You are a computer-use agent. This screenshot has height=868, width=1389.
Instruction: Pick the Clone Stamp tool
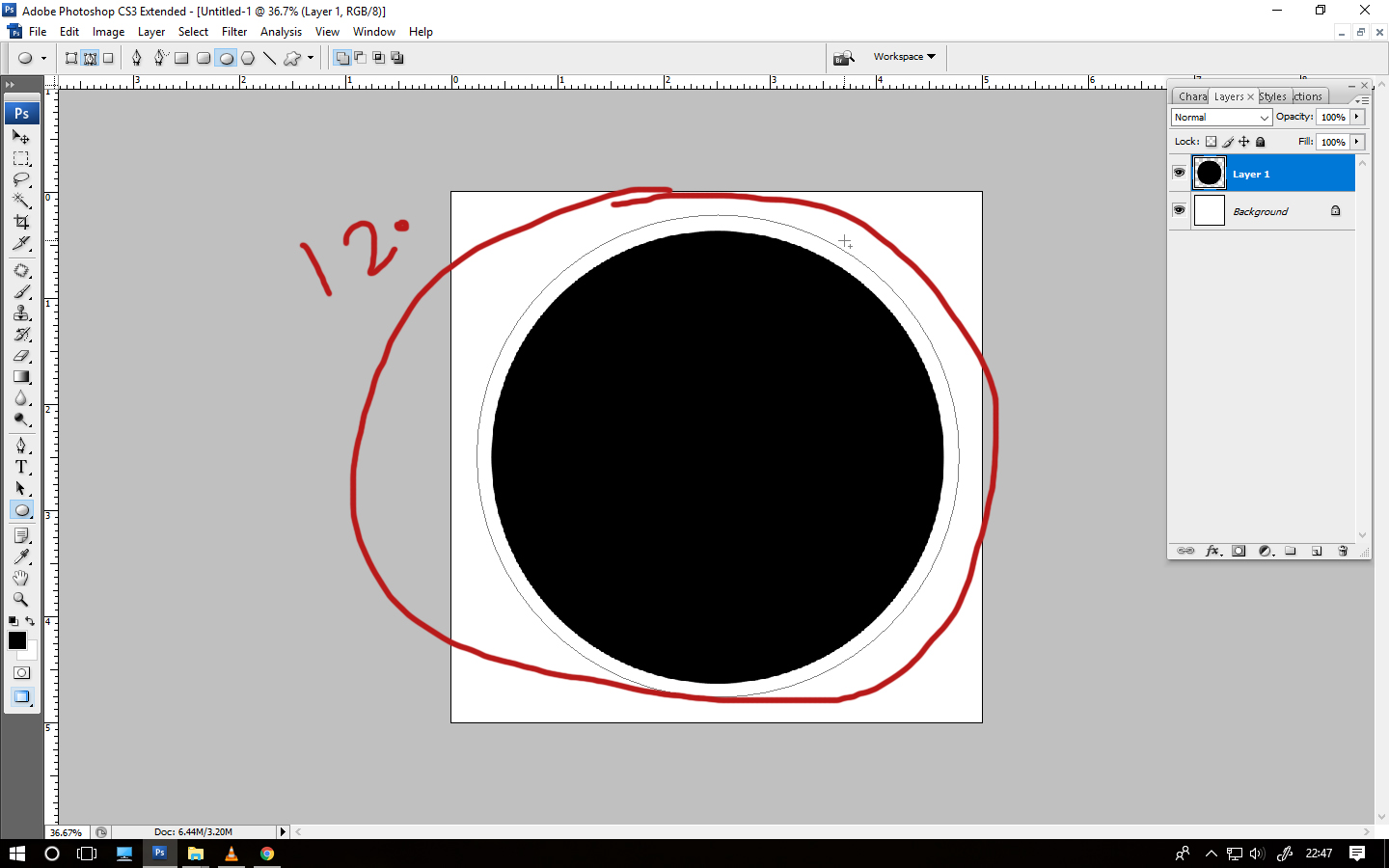21,313
